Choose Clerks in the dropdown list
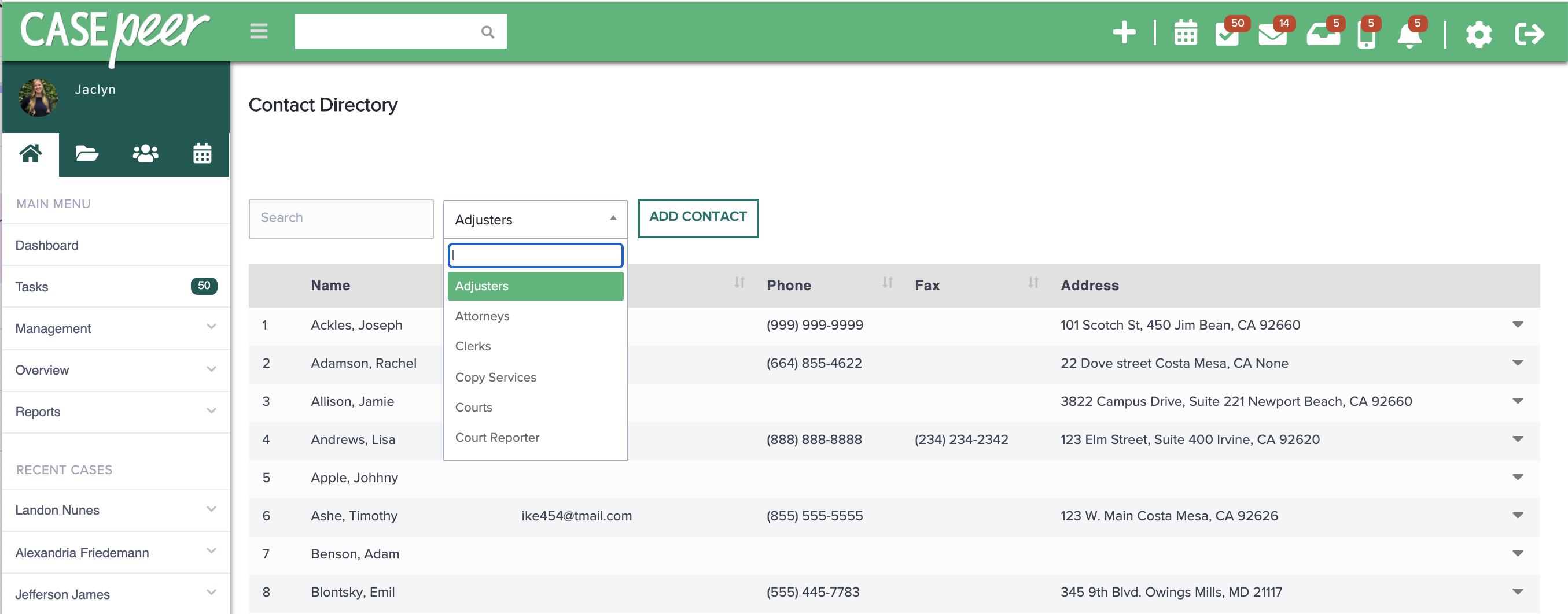 click(x=535, y=346)
